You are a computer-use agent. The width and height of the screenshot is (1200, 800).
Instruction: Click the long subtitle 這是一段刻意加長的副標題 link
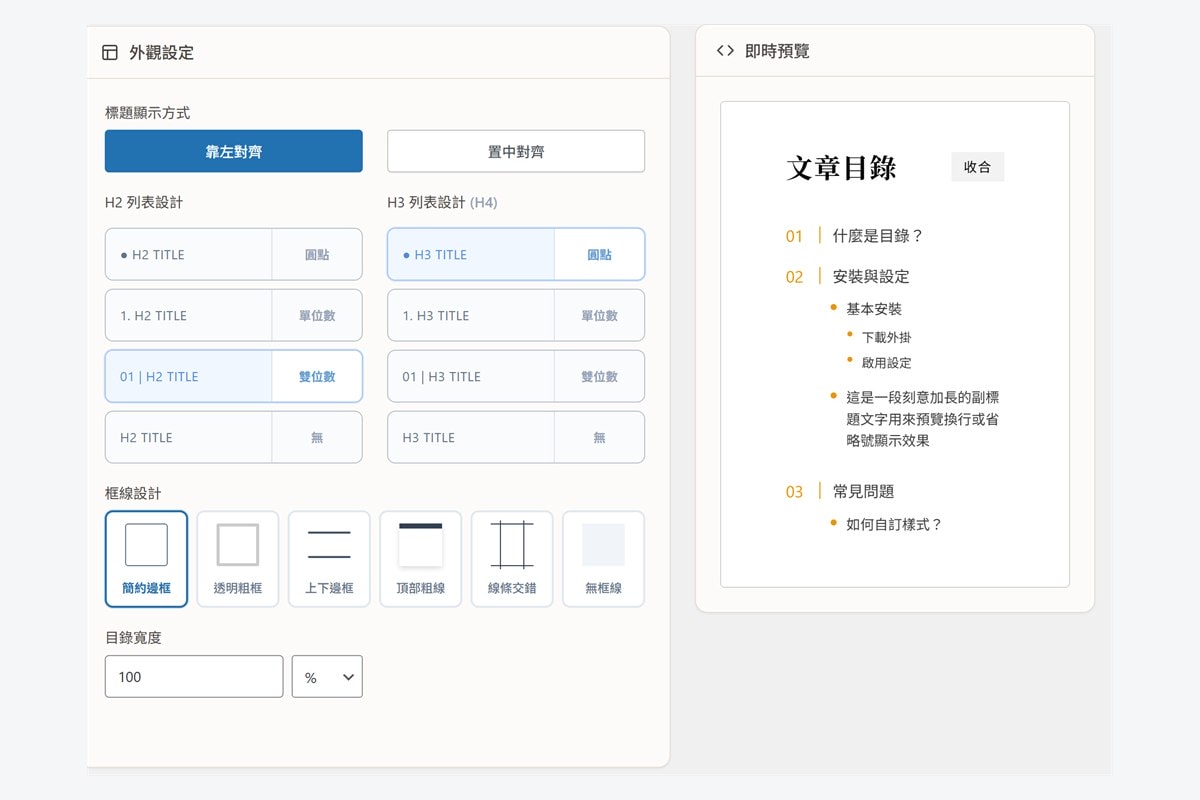click(922, 418)
